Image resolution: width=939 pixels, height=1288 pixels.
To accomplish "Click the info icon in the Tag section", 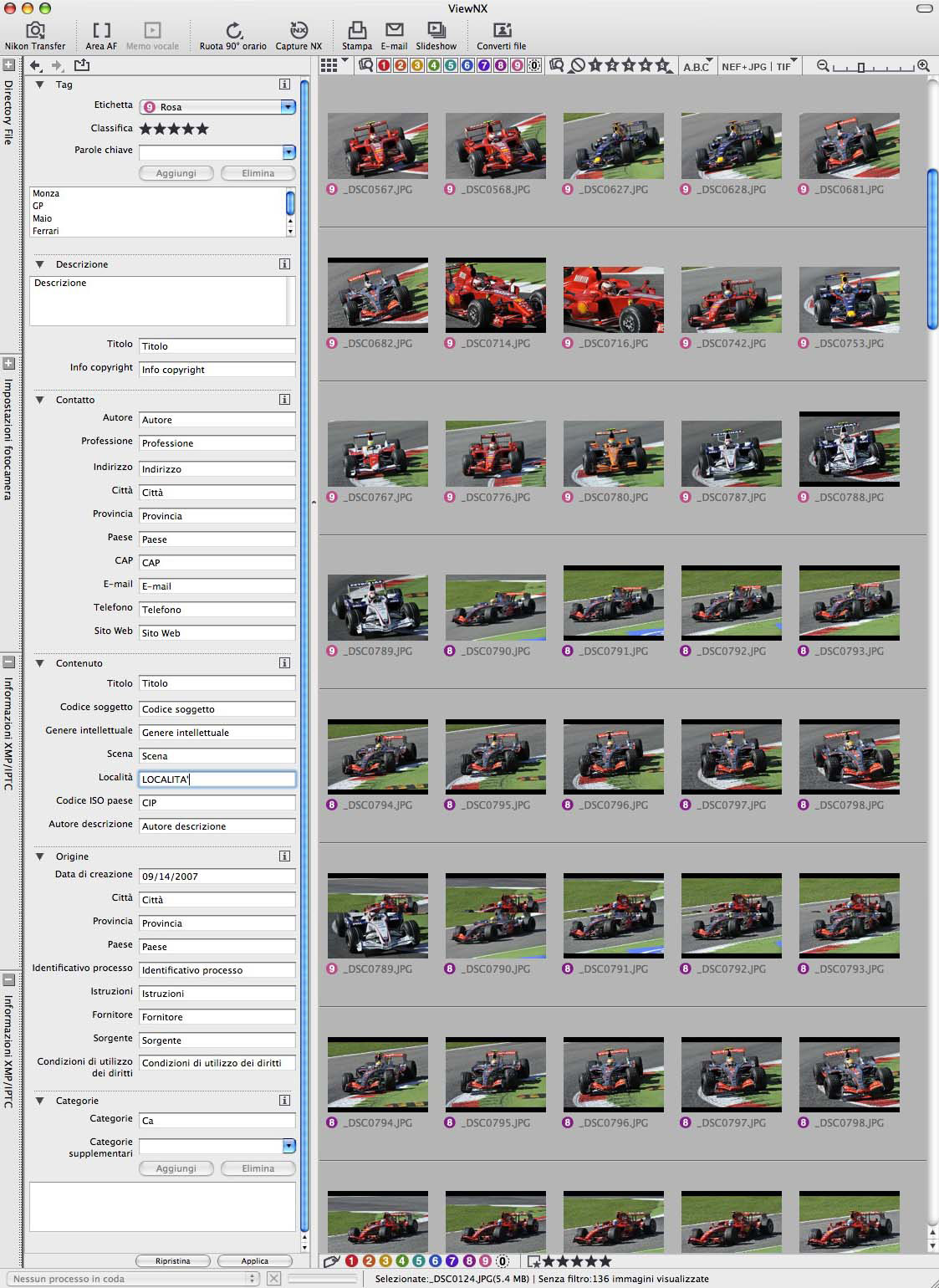I will click(284, 84).
